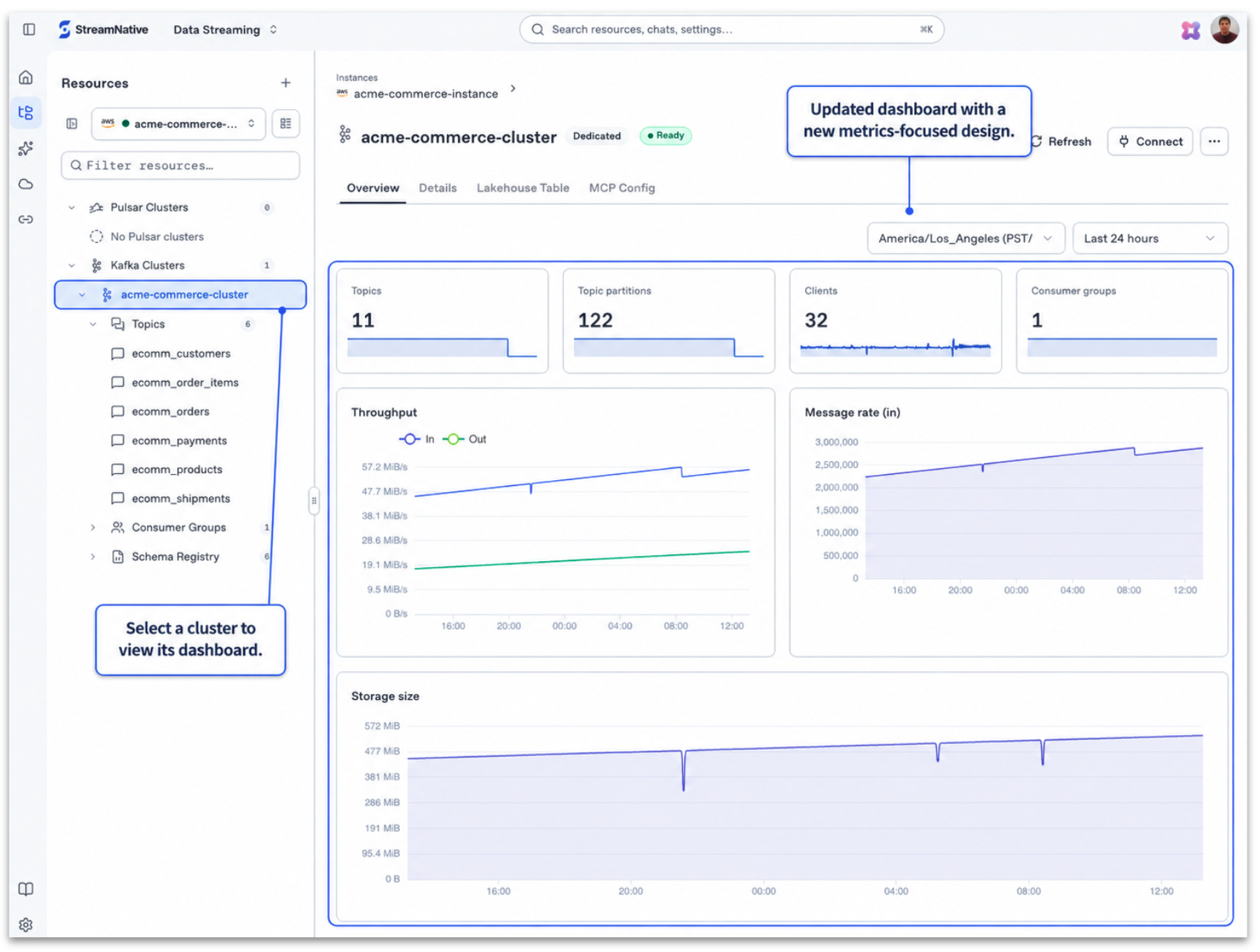The height and width of the screenshot is (952, 1260).
Task: Open the AI sparkle icon in sidebar
Action: 26,149
